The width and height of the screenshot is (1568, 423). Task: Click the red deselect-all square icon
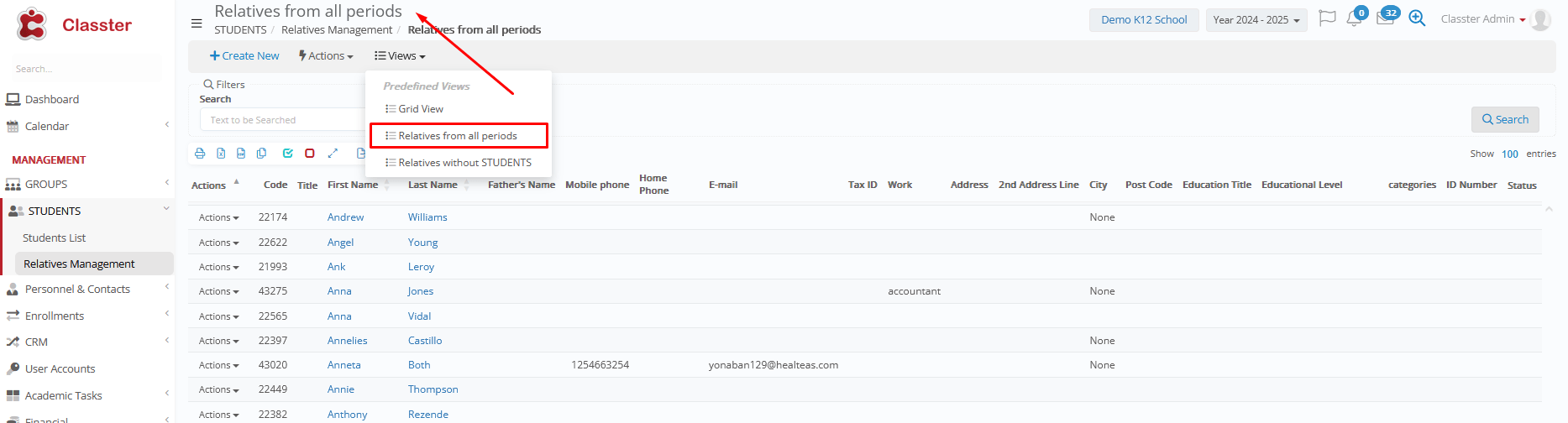coord(310,154)
